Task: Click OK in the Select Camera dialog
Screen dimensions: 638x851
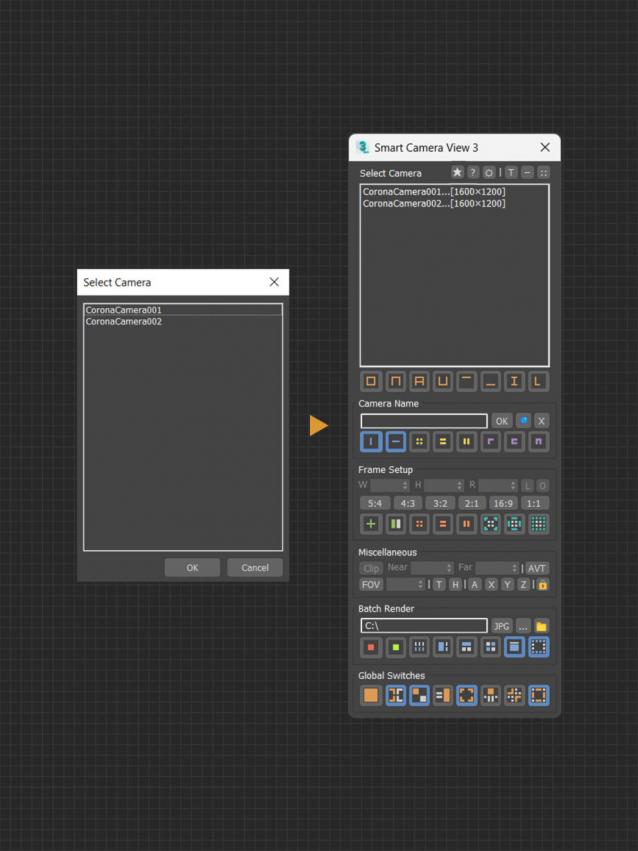Action: click(x=193, y=568)
